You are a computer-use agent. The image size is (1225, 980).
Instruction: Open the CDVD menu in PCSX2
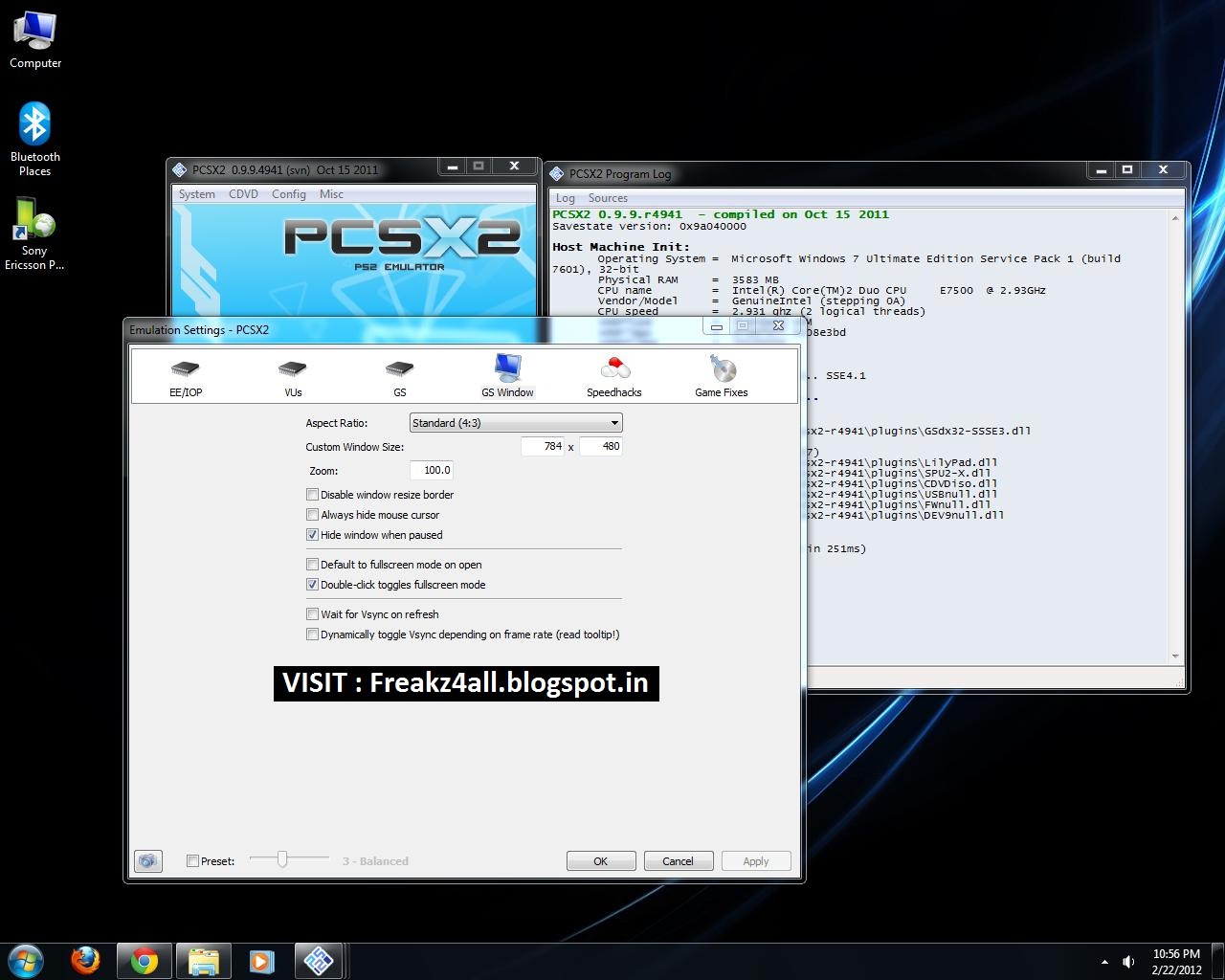point(243,194)
